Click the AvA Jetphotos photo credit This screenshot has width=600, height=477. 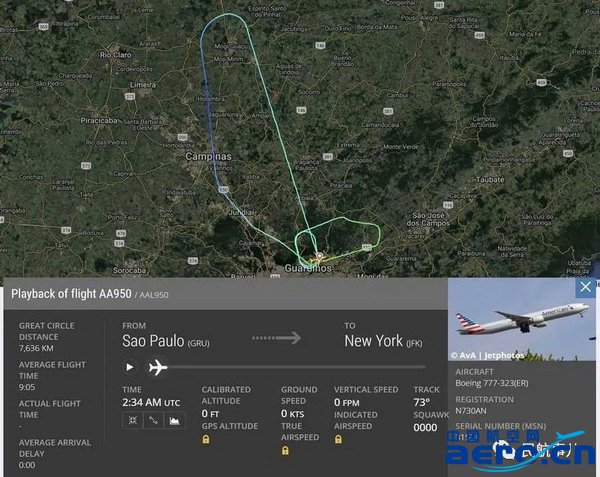point(487,355)
